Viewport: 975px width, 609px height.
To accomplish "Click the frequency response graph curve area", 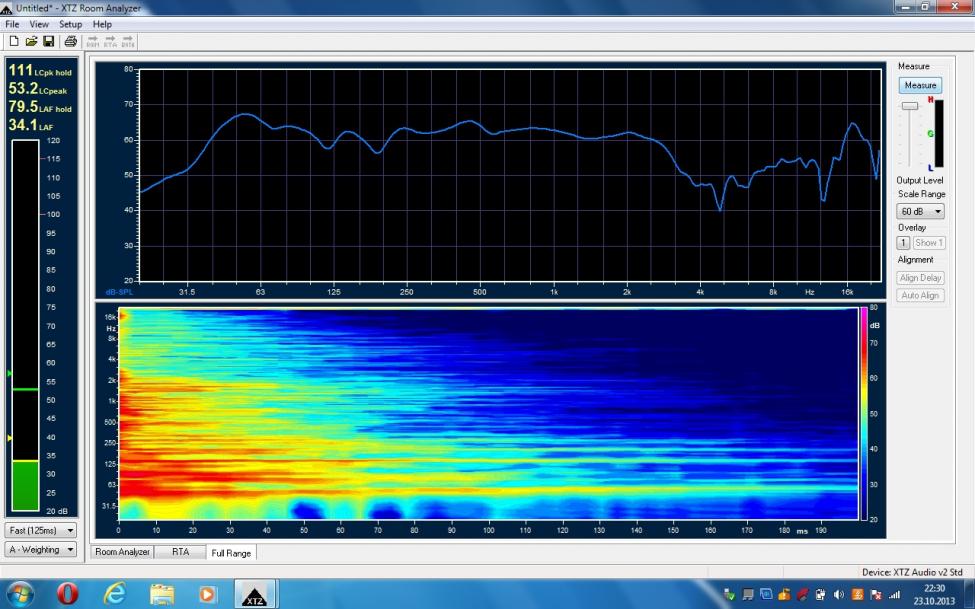I will 510,175.
